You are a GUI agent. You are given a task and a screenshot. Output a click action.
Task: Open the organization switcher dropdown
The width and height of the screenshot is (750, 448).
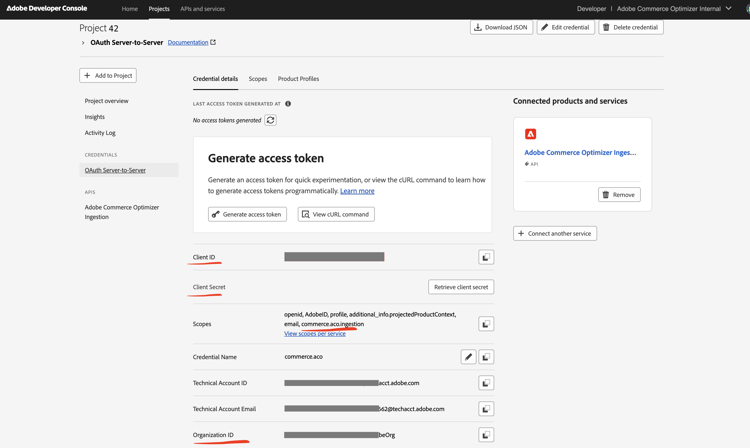coord(728,9)
